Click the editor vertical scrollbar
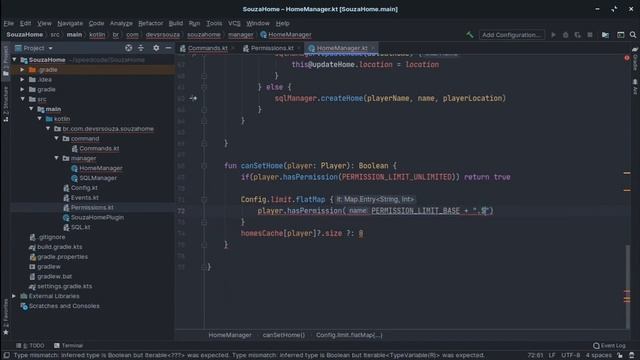The image size is (640, 360). [x=627, y=286]
